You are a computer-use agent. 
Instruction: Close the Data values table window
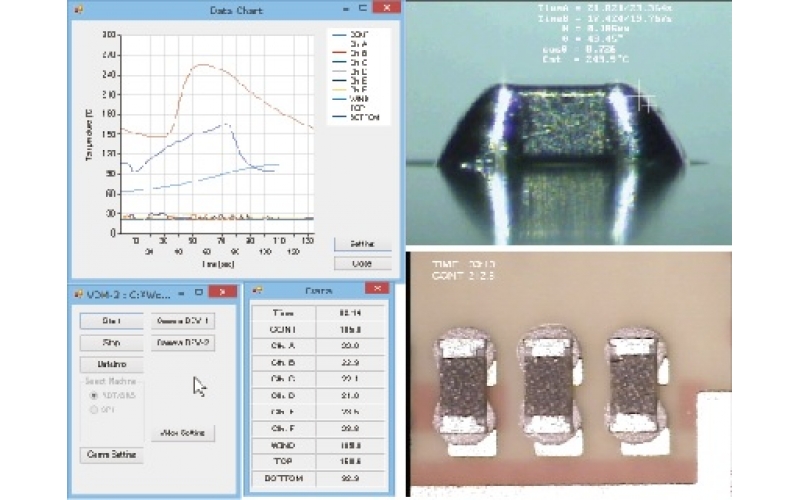[x=376, y=289]
